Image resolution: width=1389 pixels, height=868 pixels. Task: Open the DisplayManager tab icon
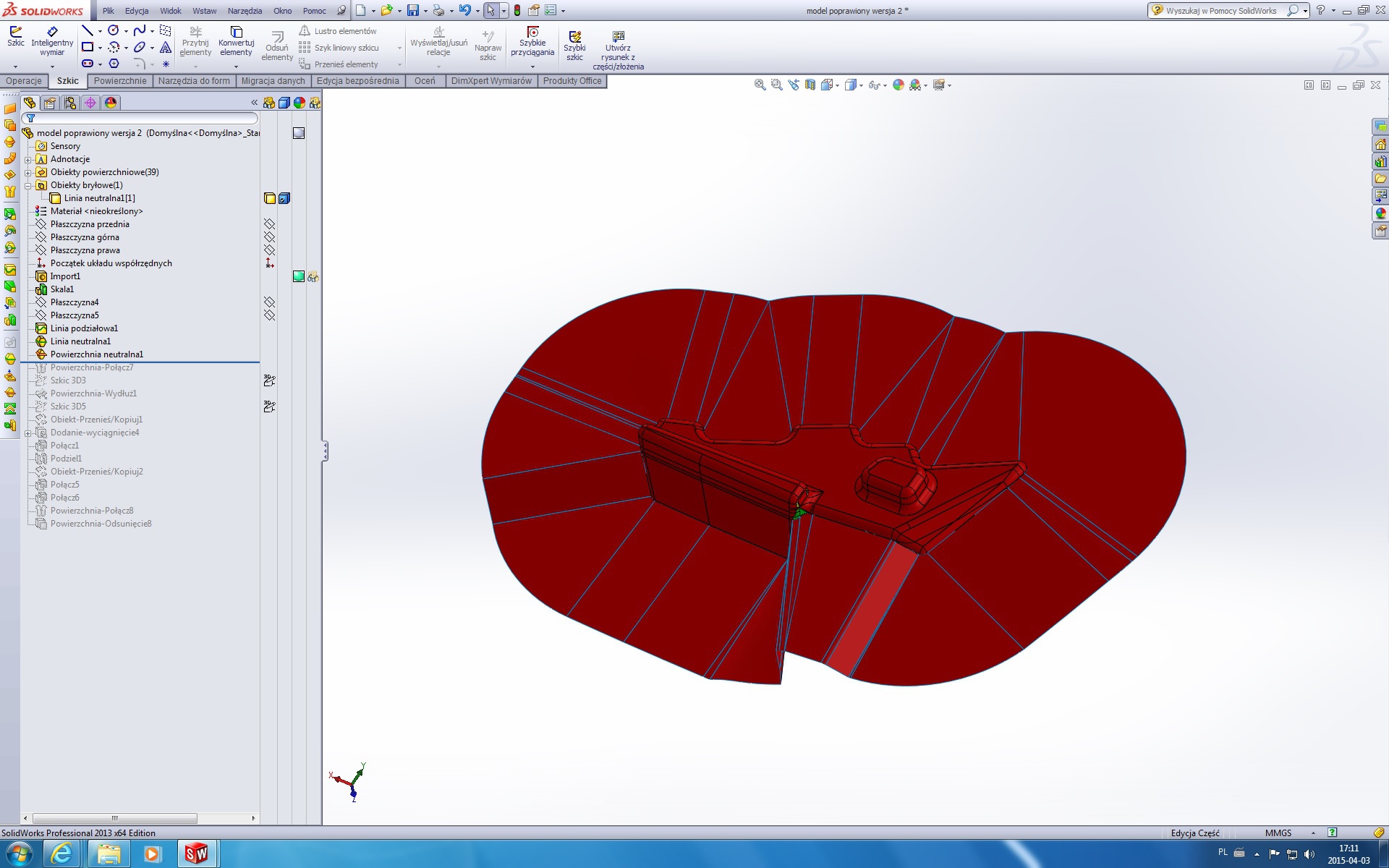111,103
